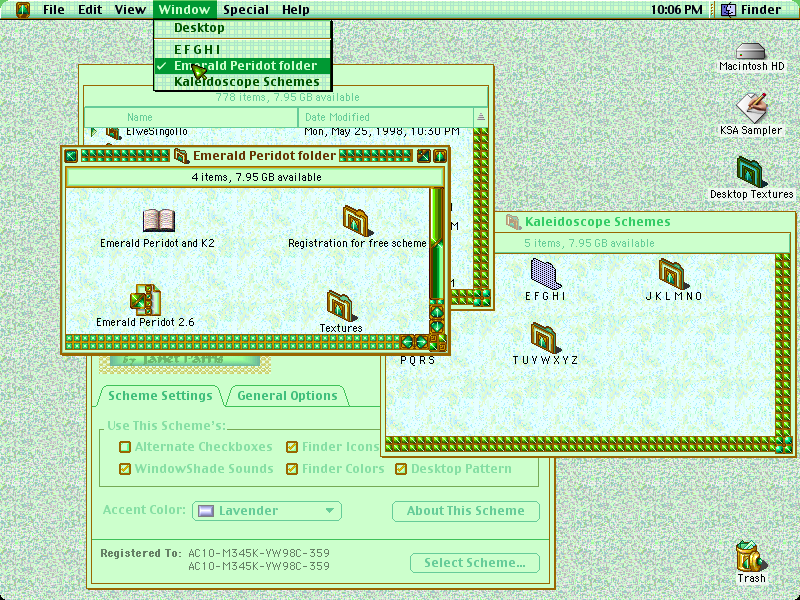Select the T U V W X Y Z folder icon

[544, 337]
